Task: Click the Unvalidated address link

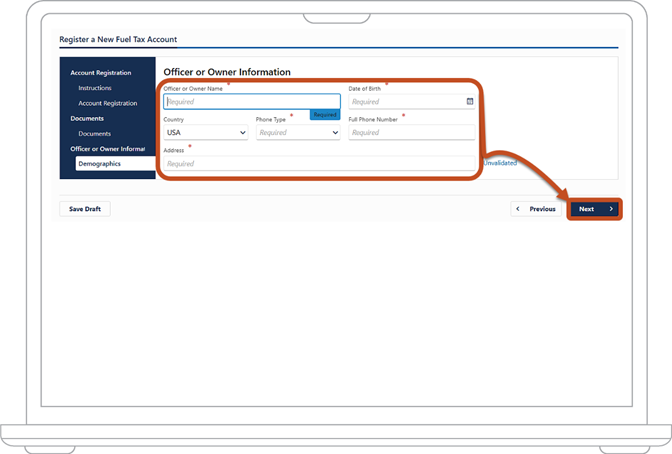Action: pos(500,163)
